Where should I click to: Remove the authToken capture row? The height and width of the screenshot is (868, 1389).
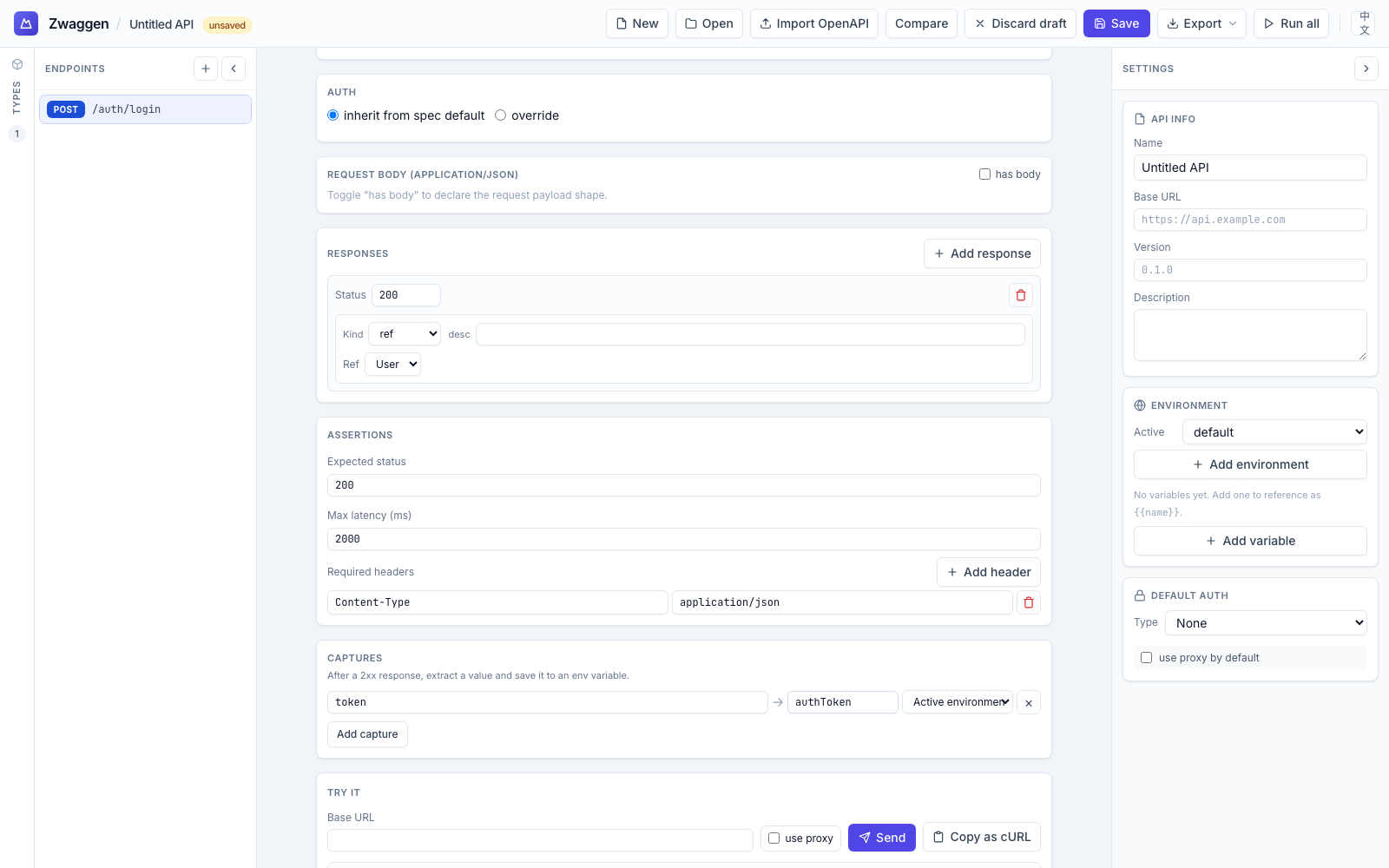(1028, 703)
